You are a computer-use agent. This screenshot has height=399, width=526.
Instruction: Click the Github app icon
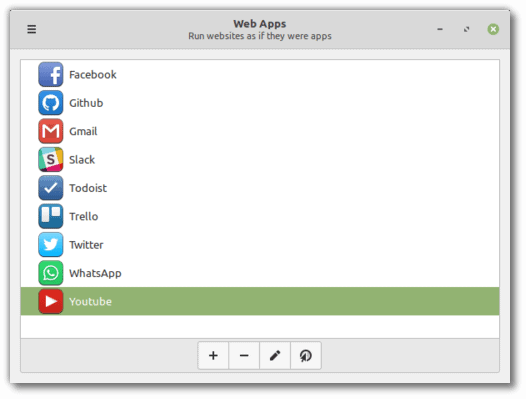pyautogui.click(x=50, y=103)
